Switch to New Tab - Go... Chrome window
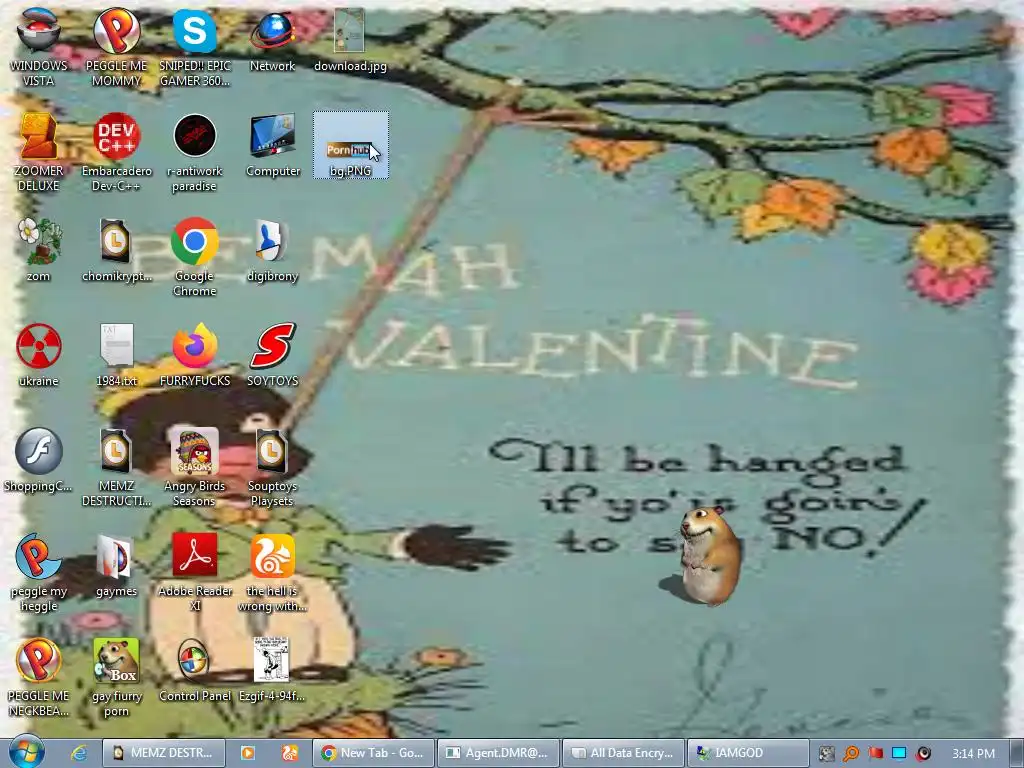The height and width of the screenshot is (768, 1024). click(373, 753)
